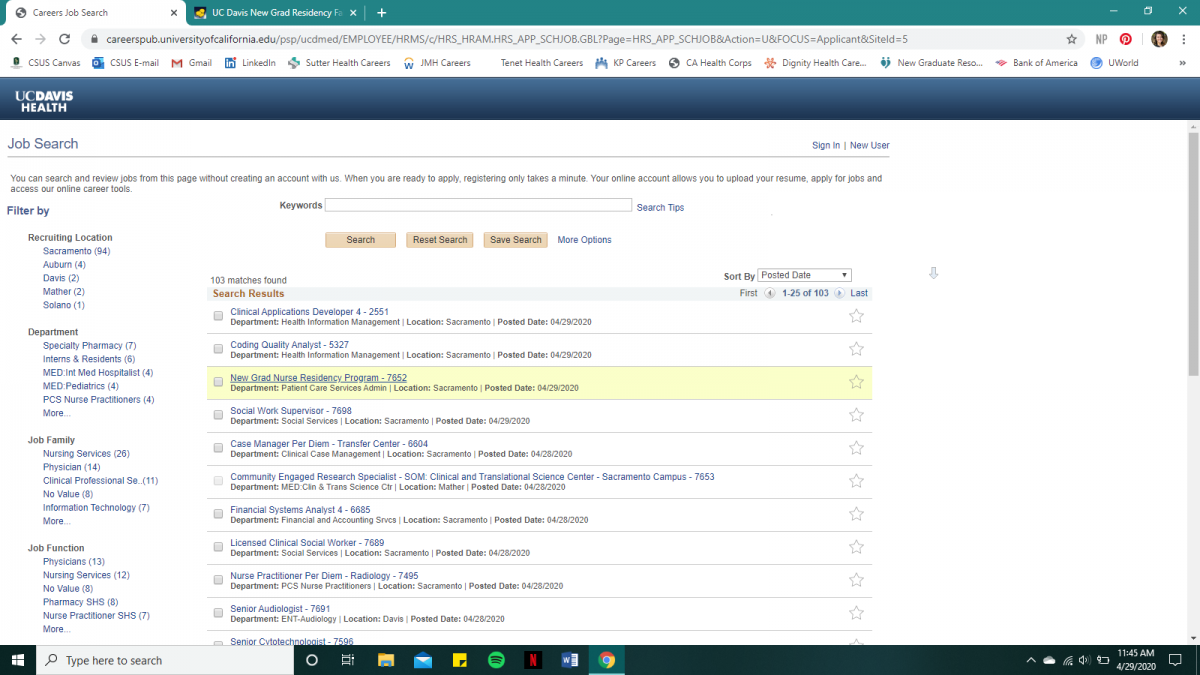Switch to UC Davis New Grad Residency tab
This screenshot has height=675, width=1200.
coord(273,13)
